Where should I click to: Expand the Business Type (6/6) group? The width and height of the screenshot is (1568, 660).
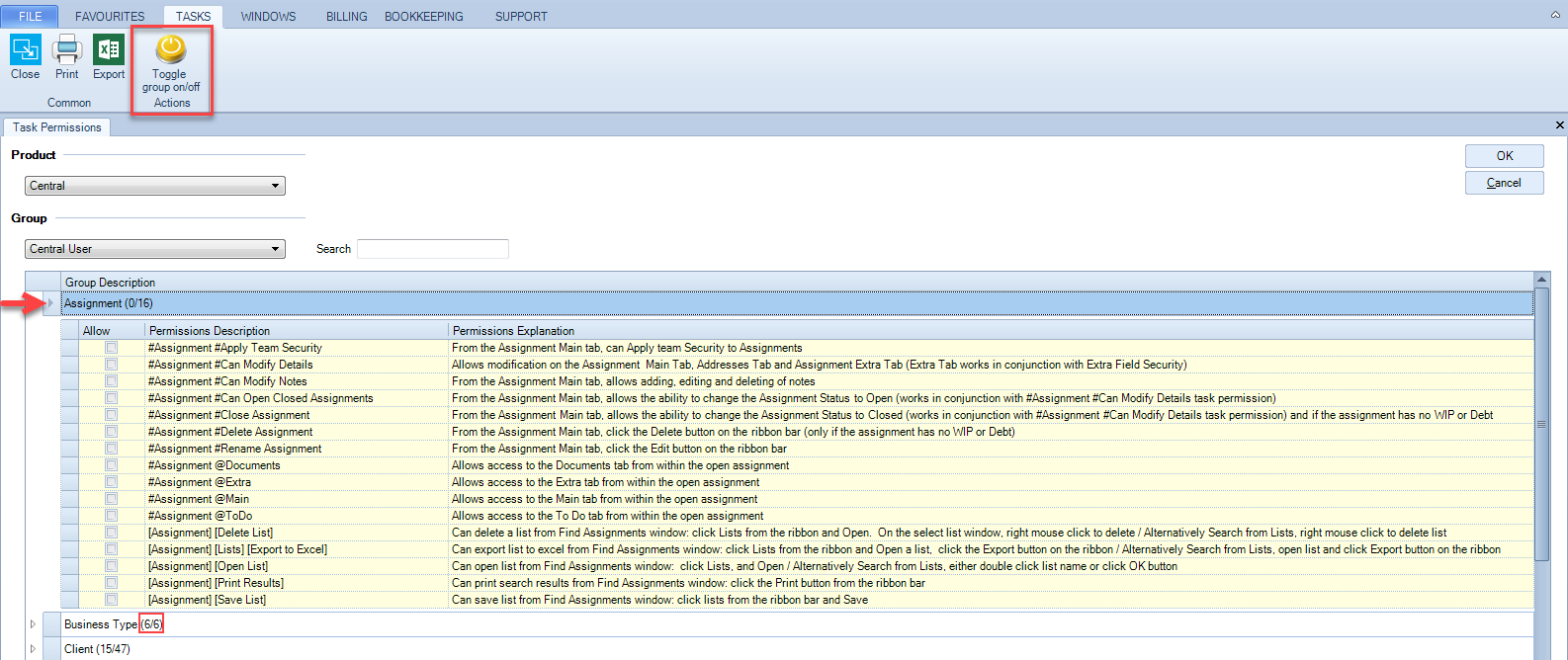[x=33, y=624]
